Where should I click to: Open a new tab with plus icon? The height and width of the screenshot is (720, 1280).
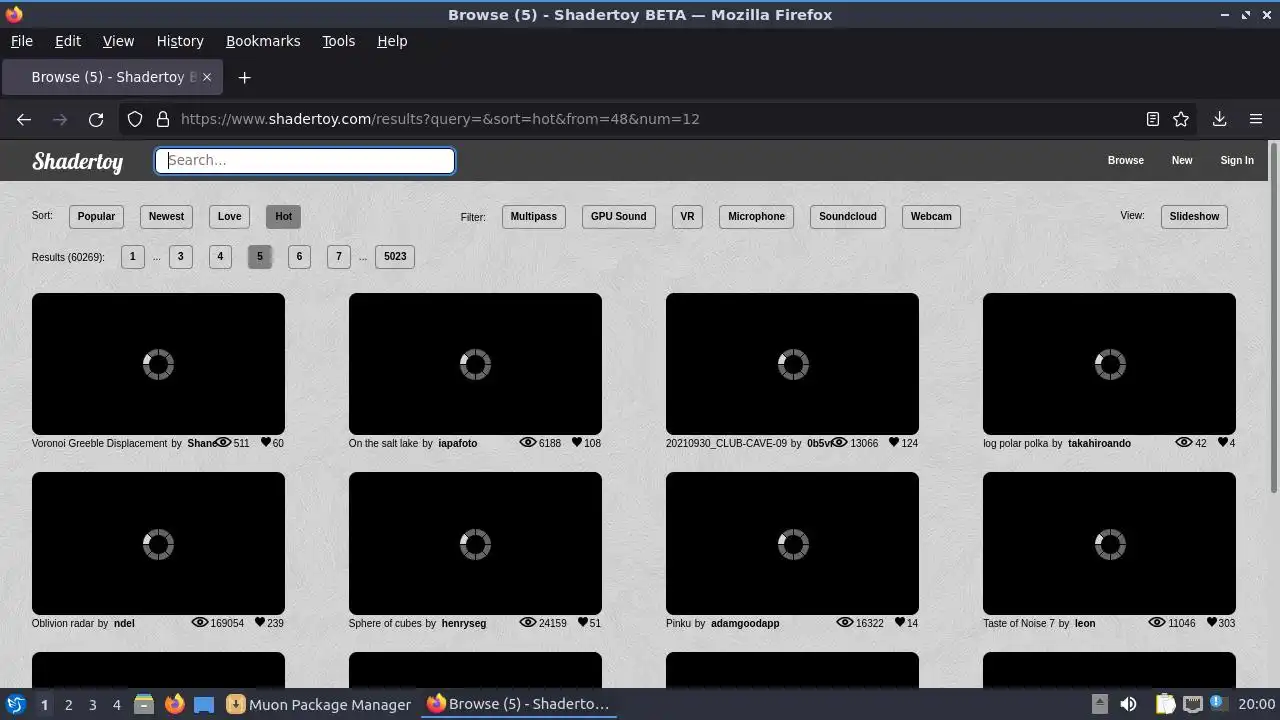coord(244,77)
